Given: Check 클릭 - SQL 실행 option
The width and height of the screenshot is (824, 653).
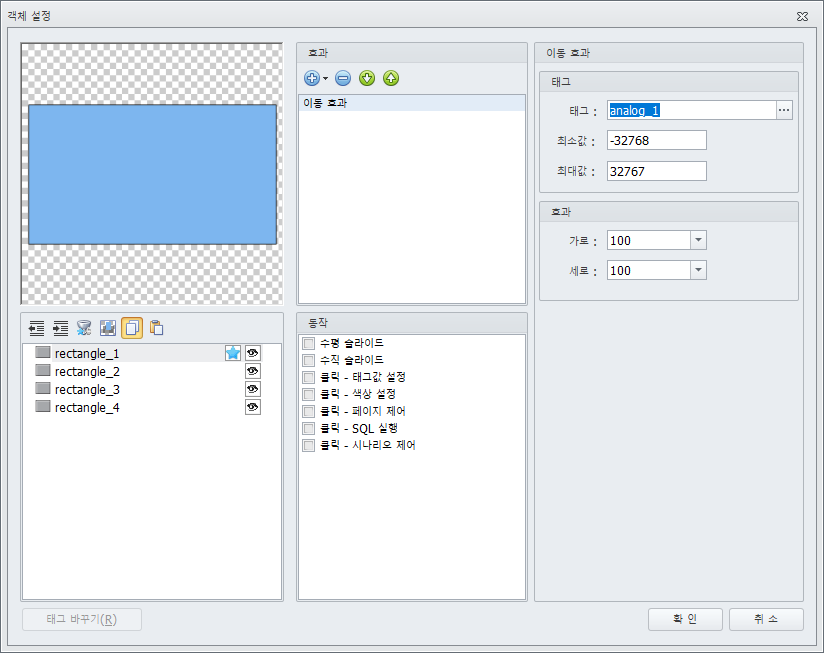Looking at the screenshot, I should (x=308, y=428).
